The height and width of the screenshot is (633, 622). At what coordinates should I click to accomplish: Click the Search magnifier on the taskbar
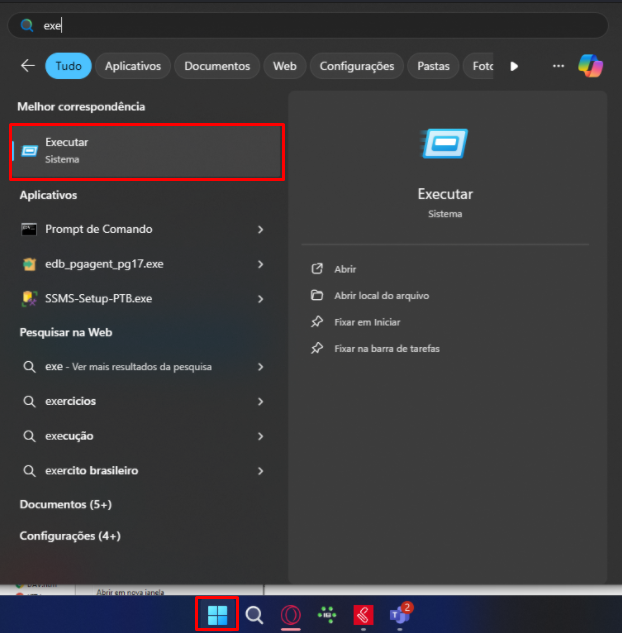click(x=254, y=615)
